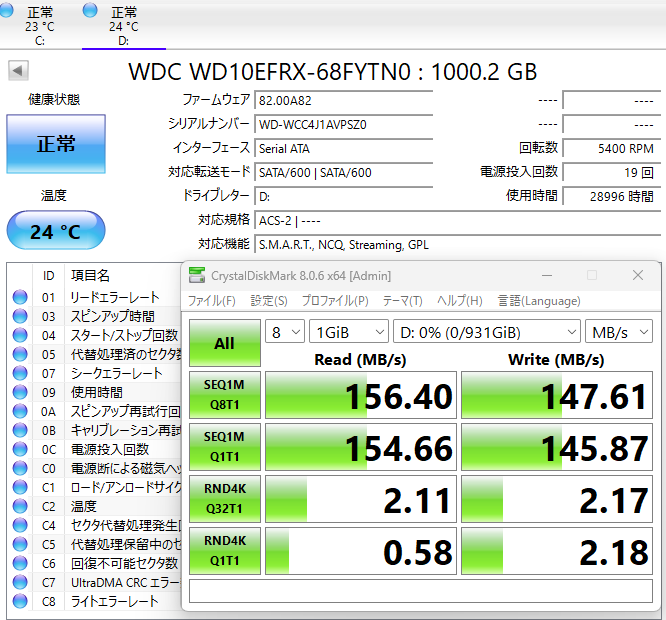Click status orb for attribute C5
This screenshot has width=666, height=620.
click(x=20, y=544)
